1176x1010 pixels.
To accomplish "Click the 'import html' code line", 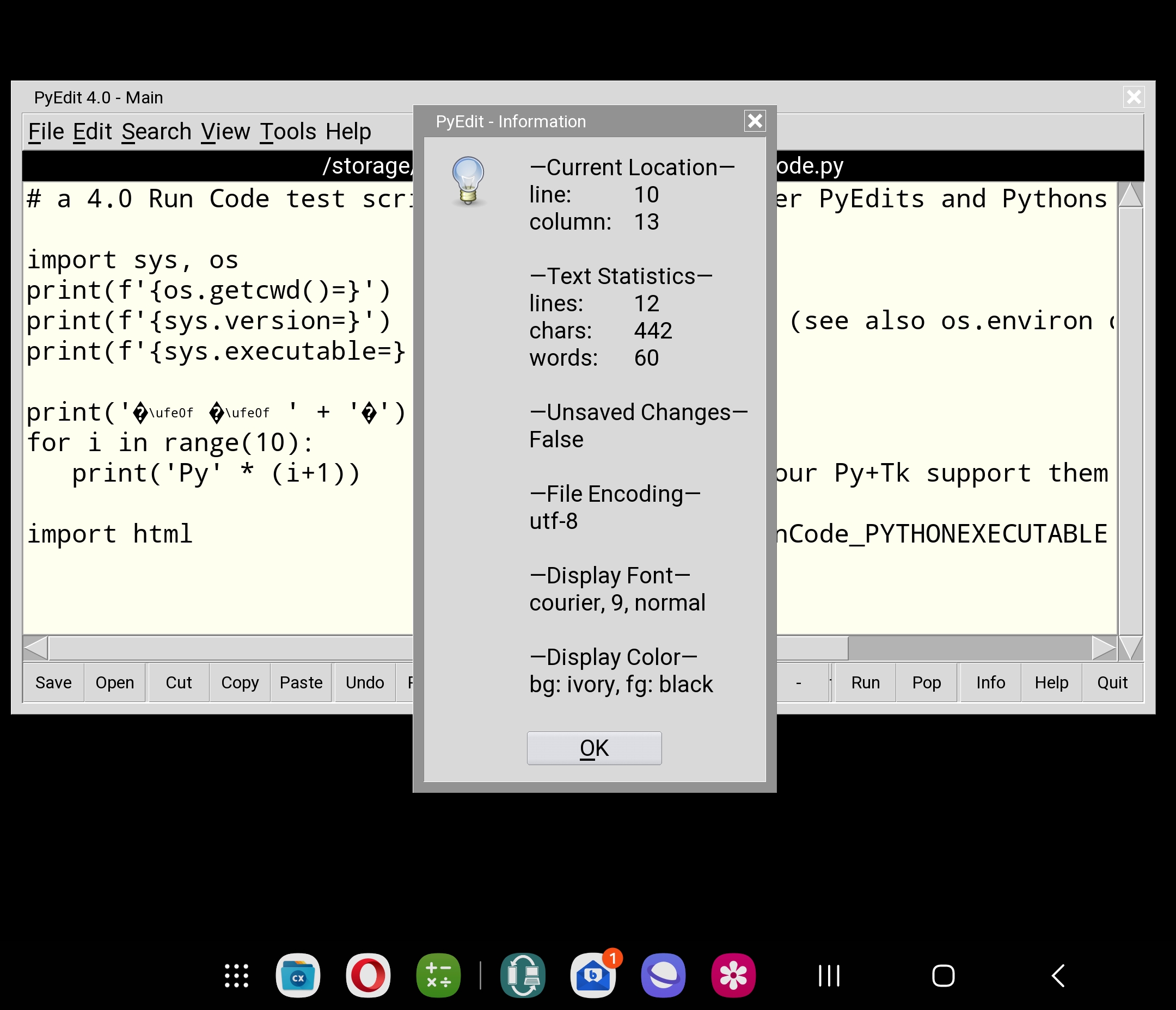I will point(110,534).
